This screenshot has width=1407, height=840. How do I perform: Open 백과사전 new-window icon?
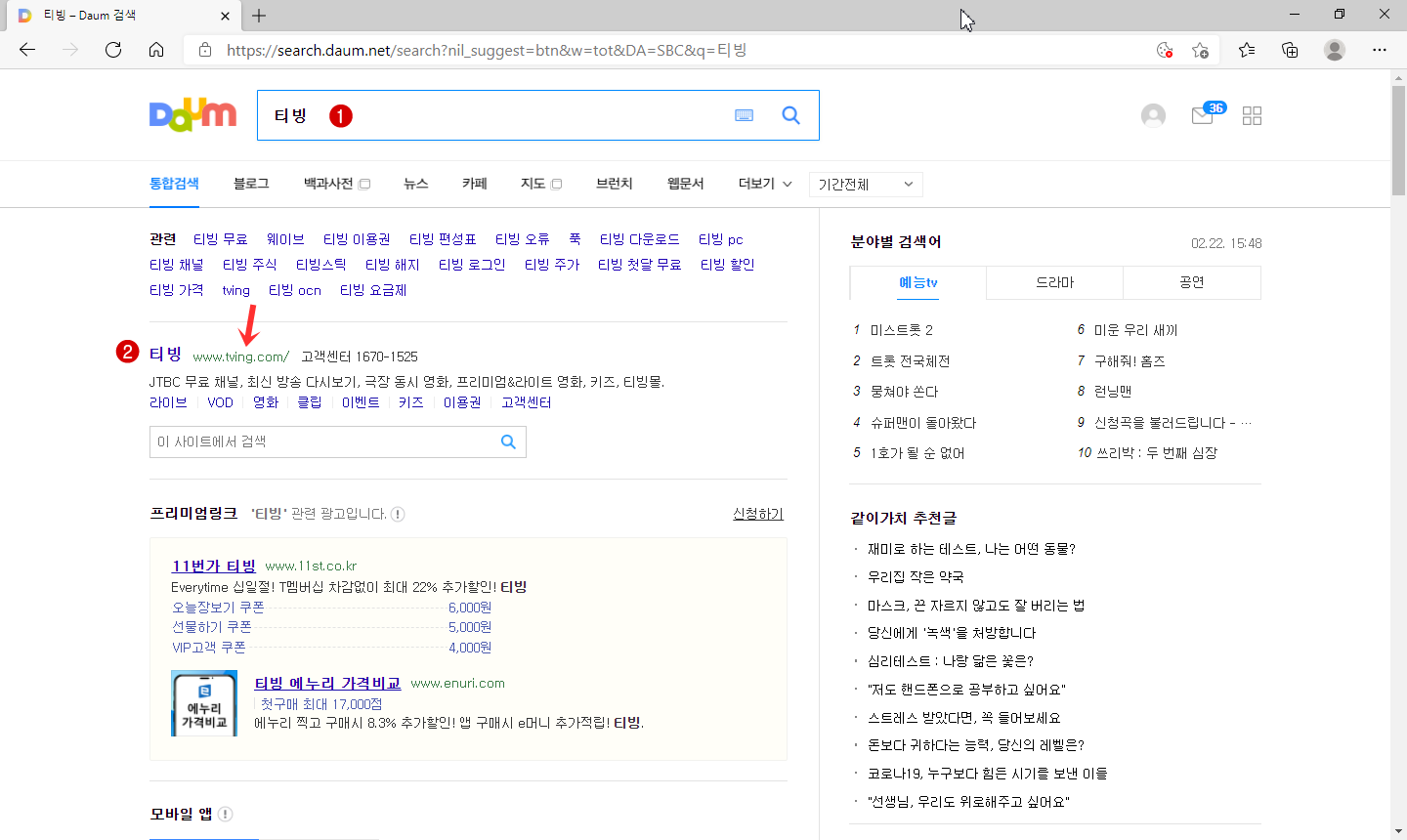[x=364, y=184]
